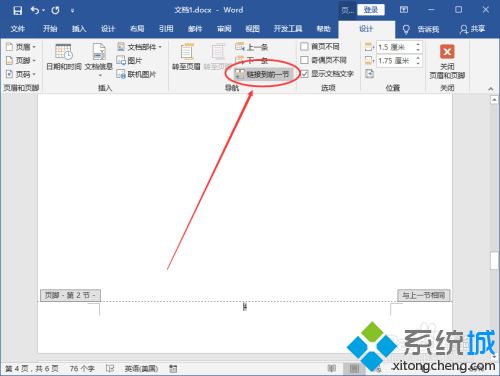Open the 引用 tab
500x376 pixels.
pos(166,29)
